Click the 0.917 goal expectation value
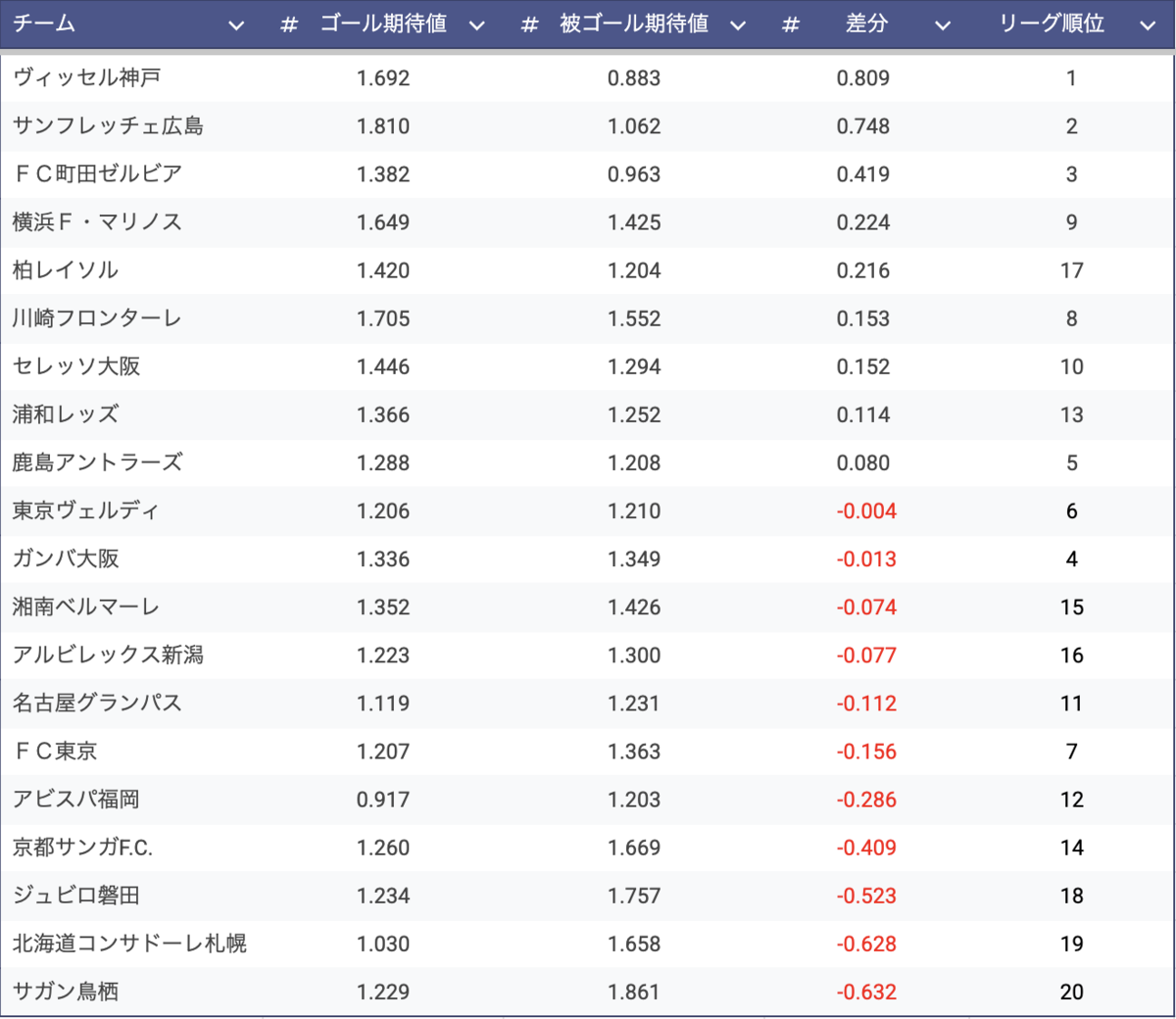 [x=383, y=800]
